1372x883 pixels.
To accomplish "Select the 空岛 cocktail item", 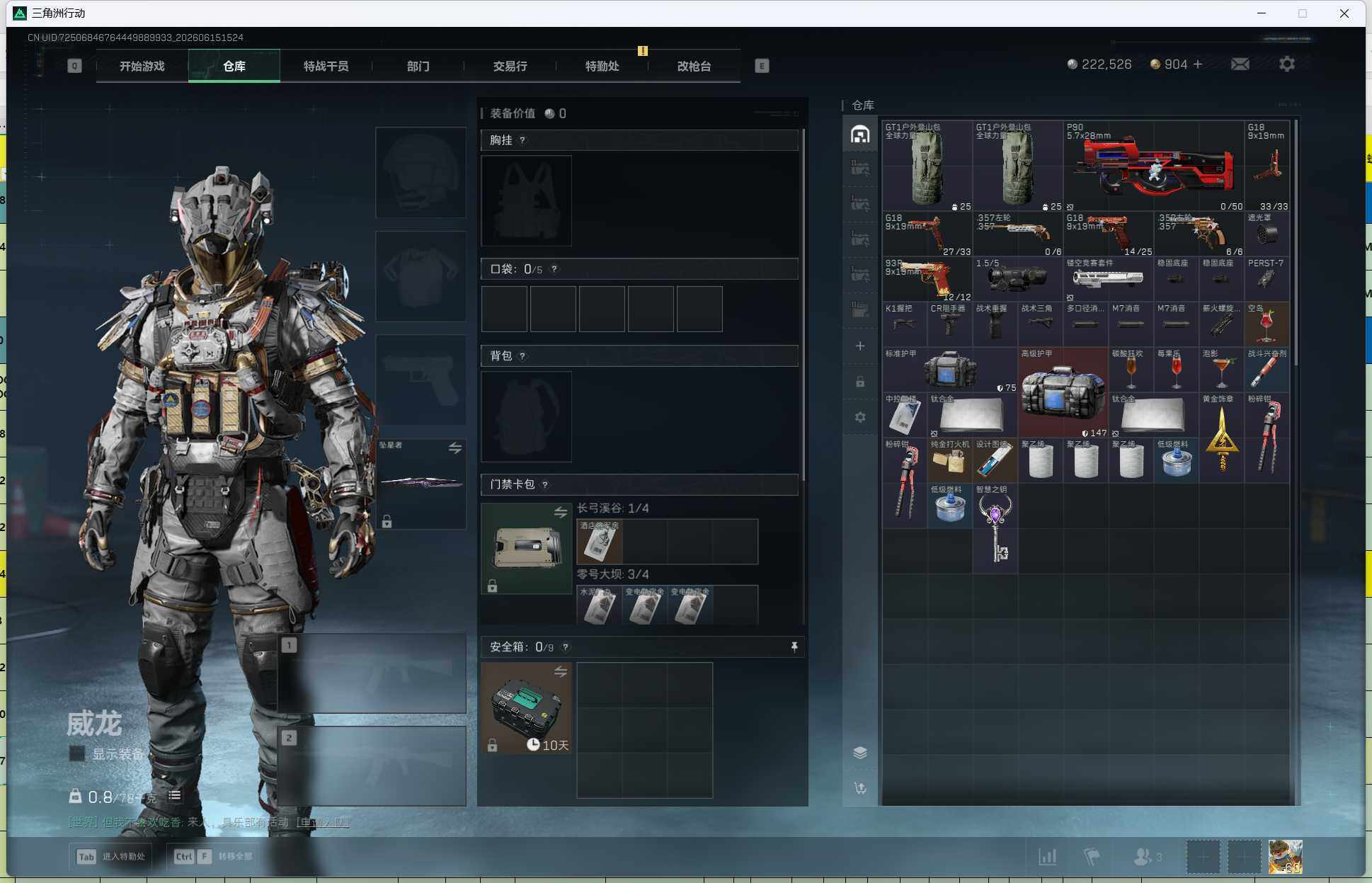I will click(x=1267, y=325).
